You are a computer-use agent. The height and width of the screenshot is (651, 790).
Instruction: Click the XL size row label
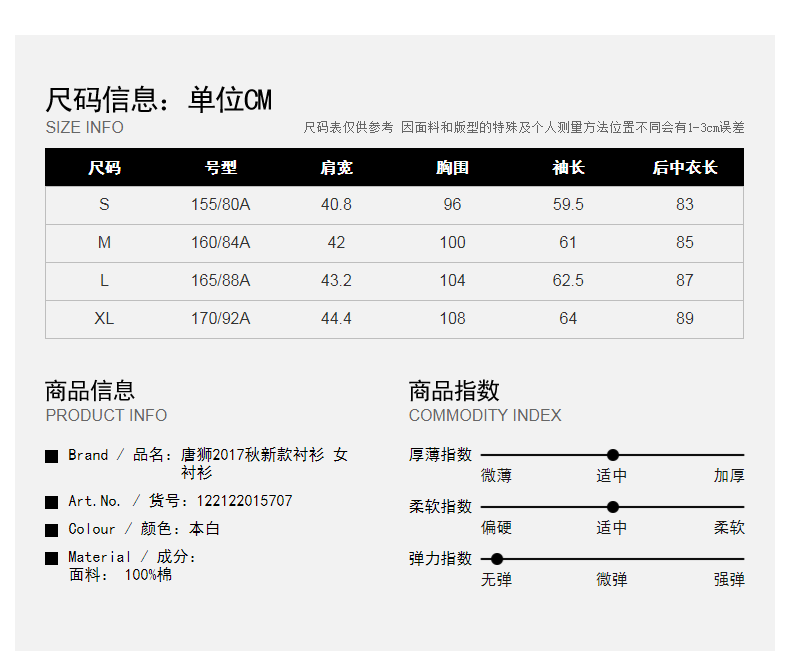pos(104,319)
